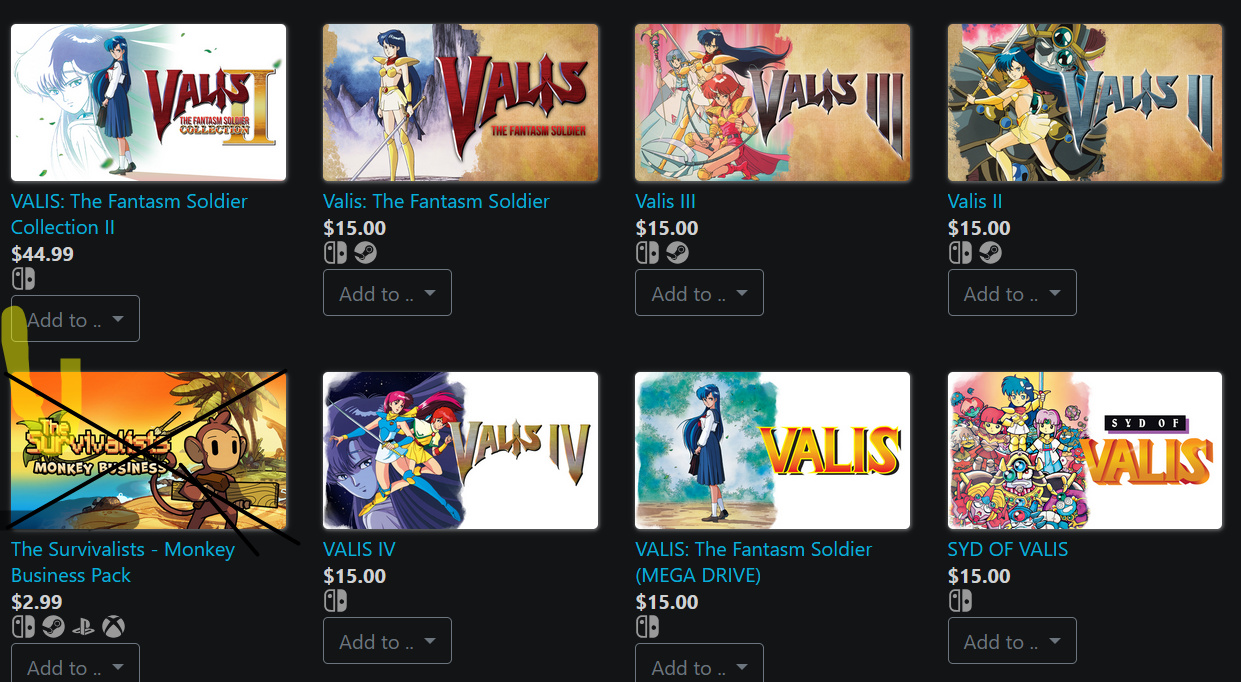This screenshot has height=682, width=1241.
Task: Open Add to dropdown for Valis: The Fantasm Soldier
Action: click(x=387, y=293)
